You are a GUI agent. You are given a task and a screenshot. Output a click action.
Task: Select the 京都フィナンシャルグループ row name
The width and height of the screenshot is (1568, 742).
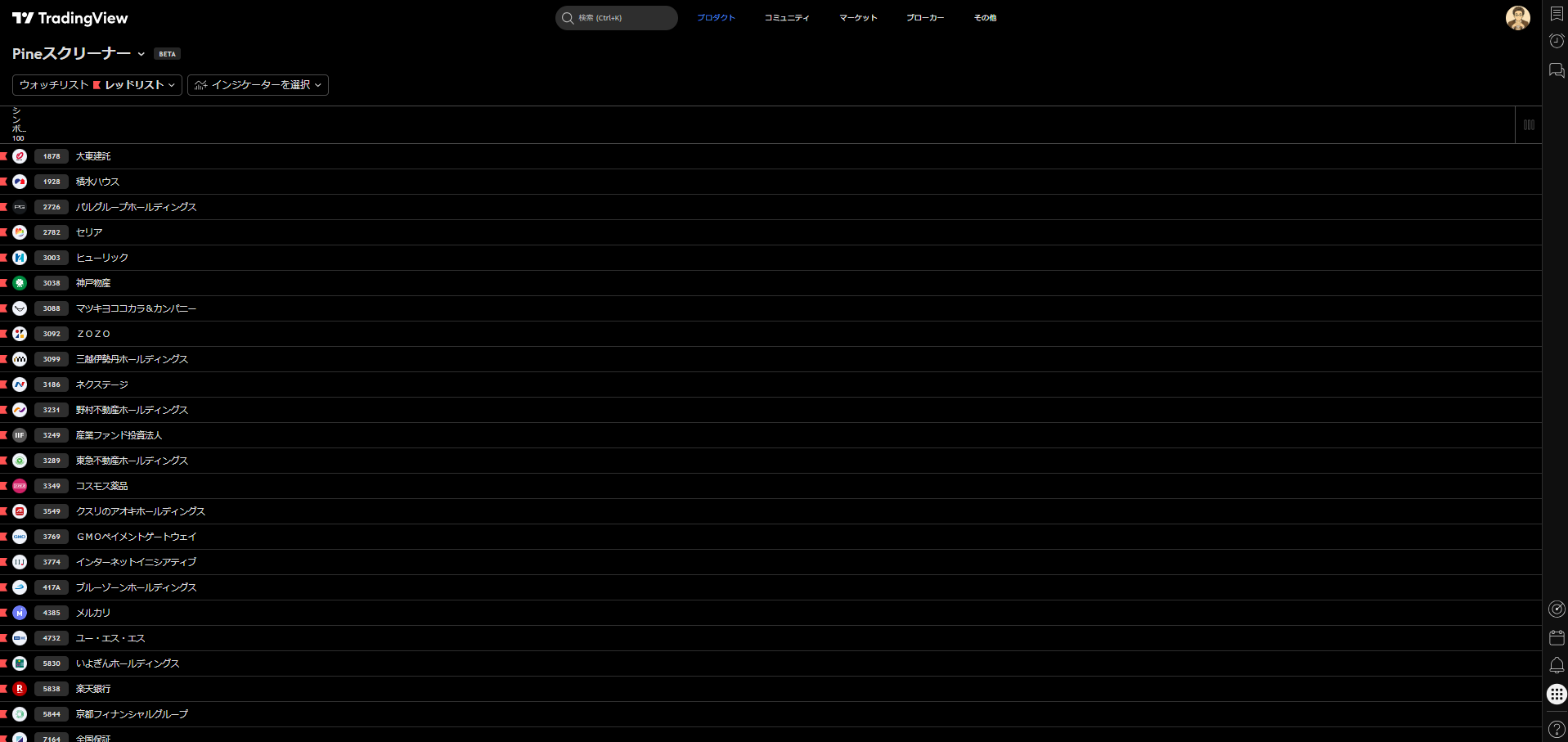pos(132,714)
